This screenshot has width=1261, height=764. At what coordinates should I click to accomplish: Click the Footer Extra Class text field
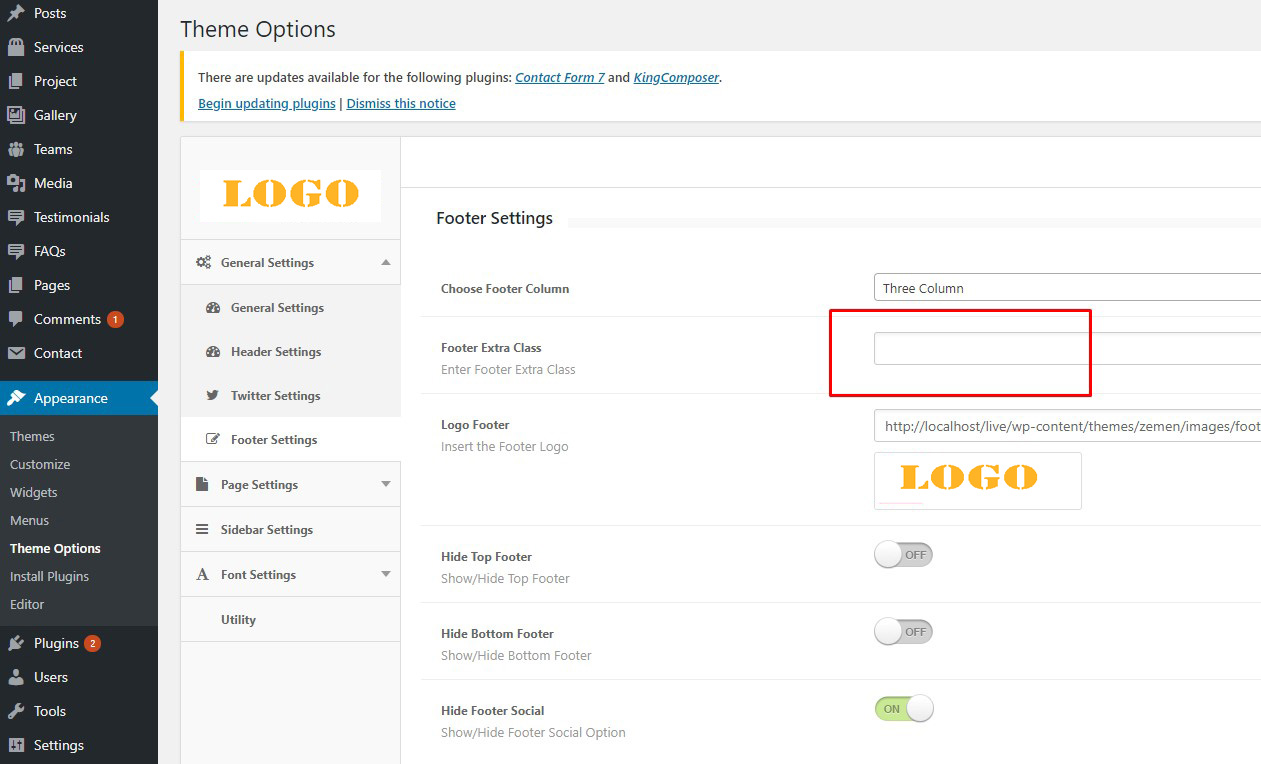1066,349
